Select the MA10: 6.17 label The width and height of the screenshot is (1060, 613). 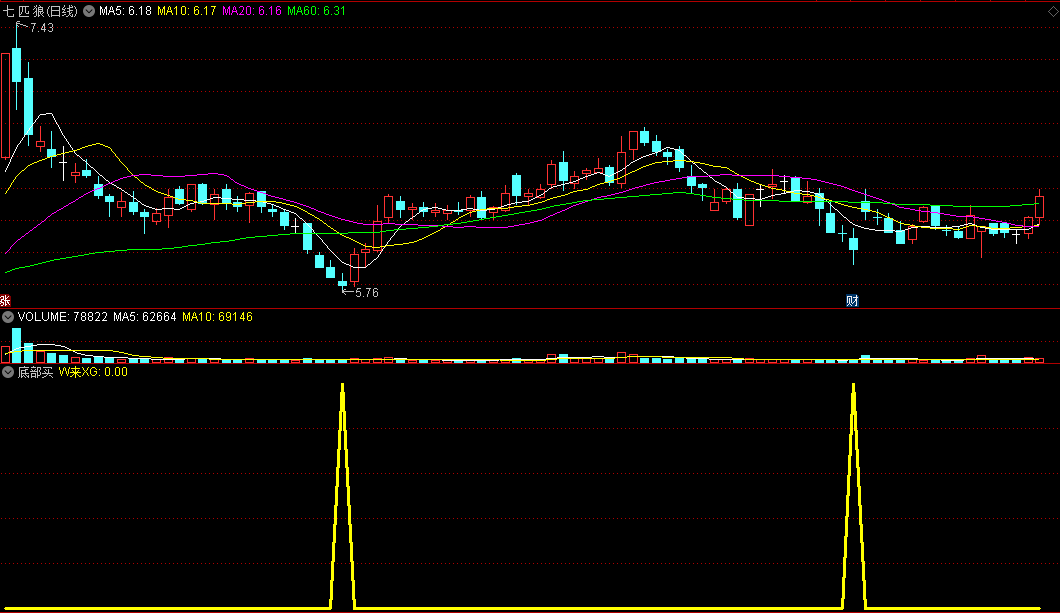(x=187, y=11)
